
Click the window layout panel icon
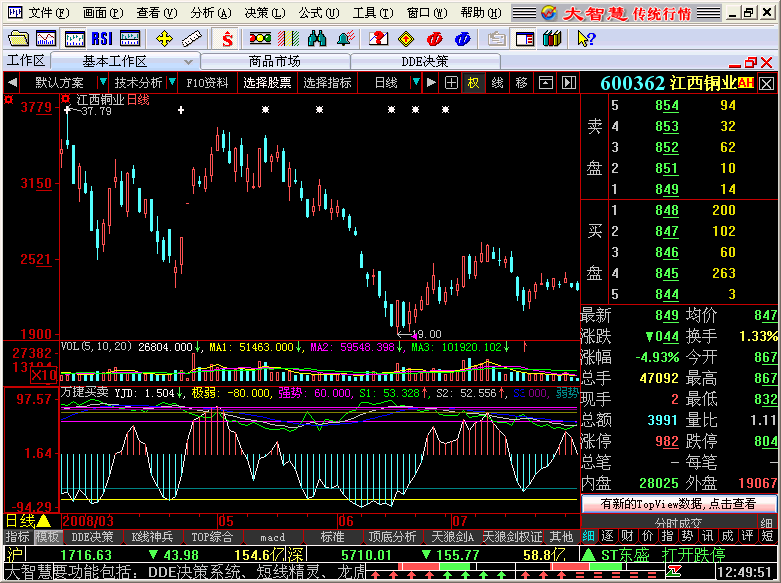tap(524, 38)
